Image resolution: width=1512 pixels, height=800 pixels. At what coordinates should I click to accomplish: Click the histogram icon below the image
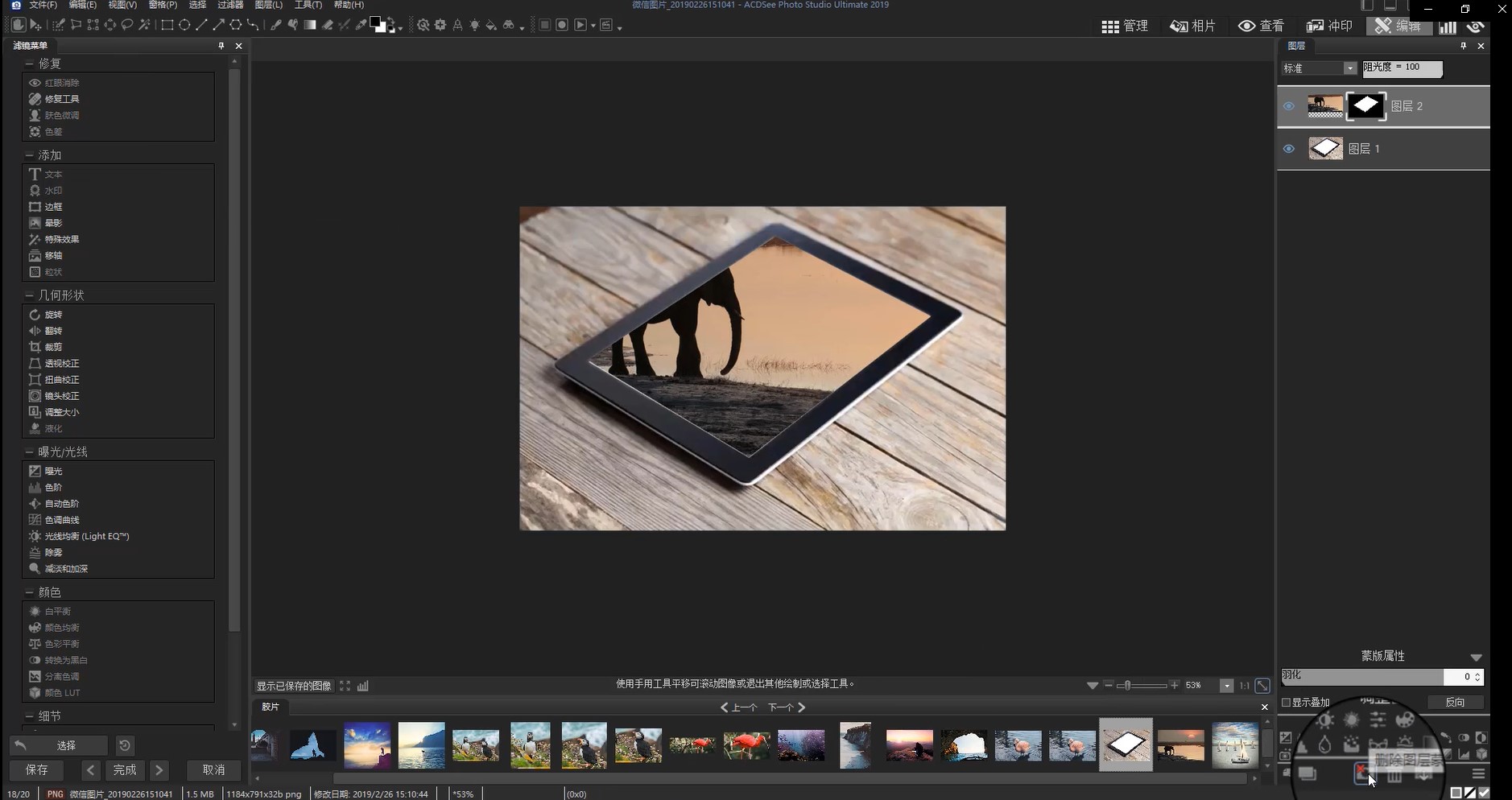tap(363, 686)
